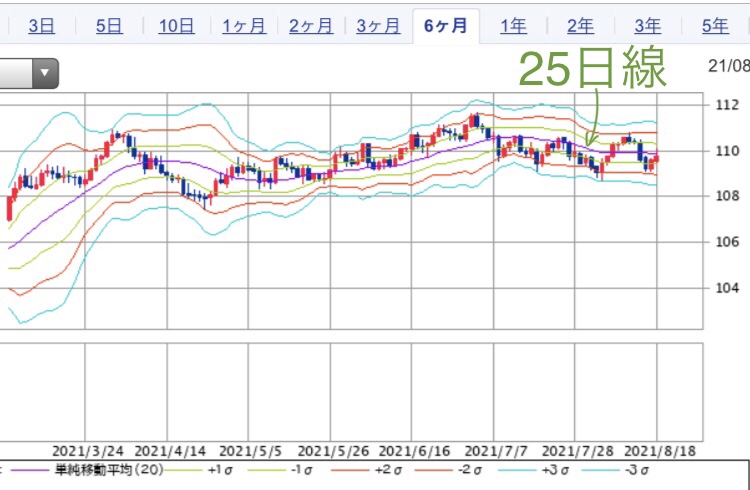
Task: Click the 2021/6/16 date label
Action: click(x=414, y=451)
